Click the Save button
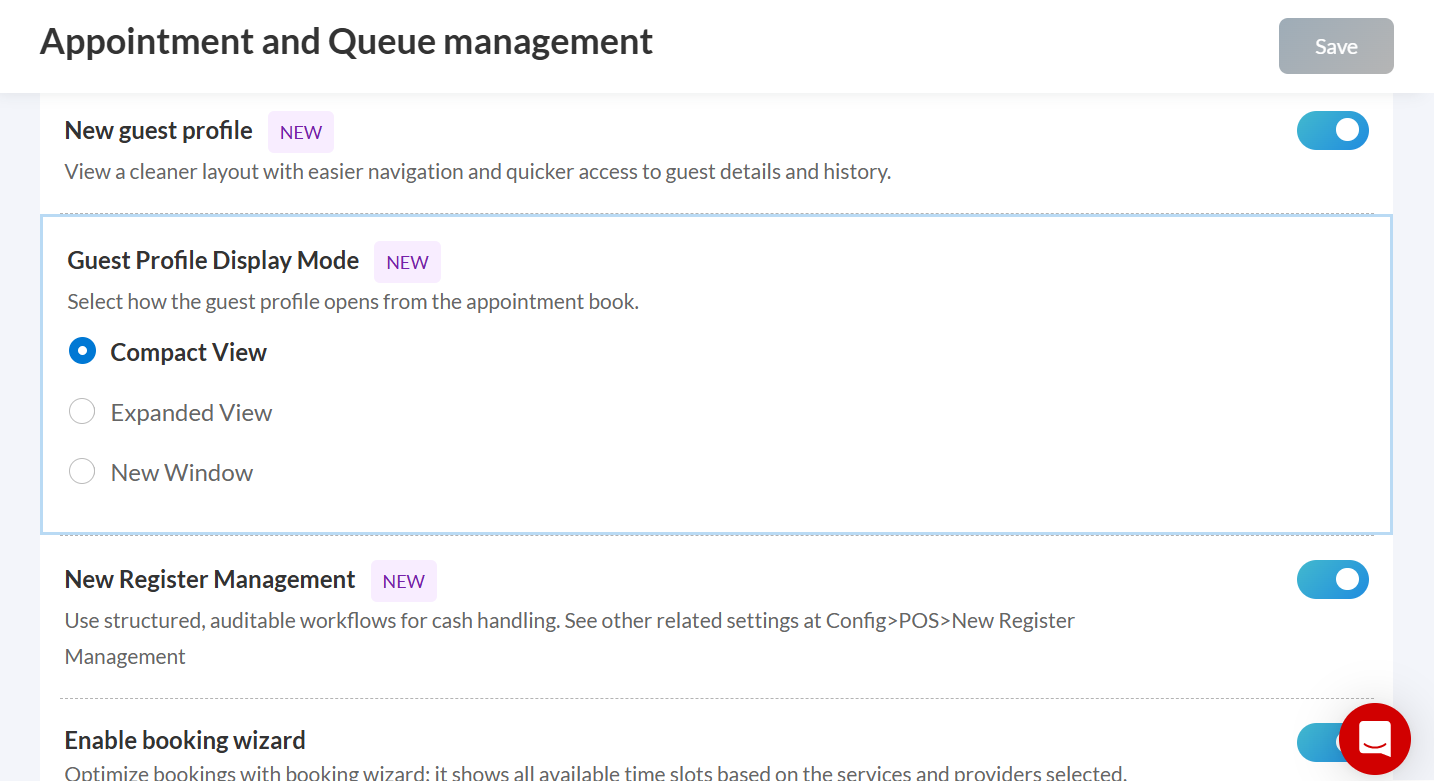Image resolution: width=1434 pixels, height=781 pixels. click(x=1335, y=46)
